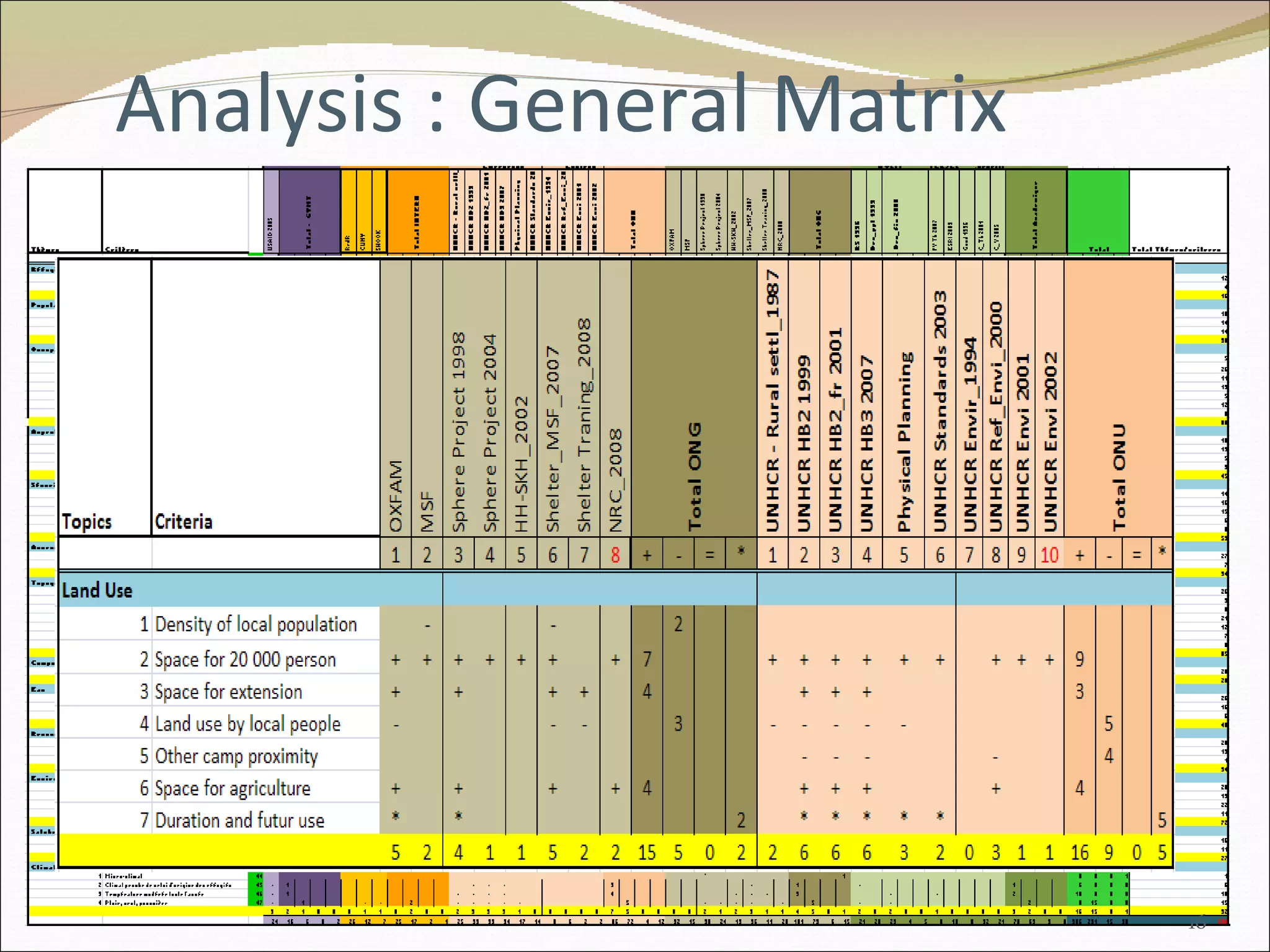
Task: Click the 'Other camp proximity' criterion
Action: pos(236,756)
